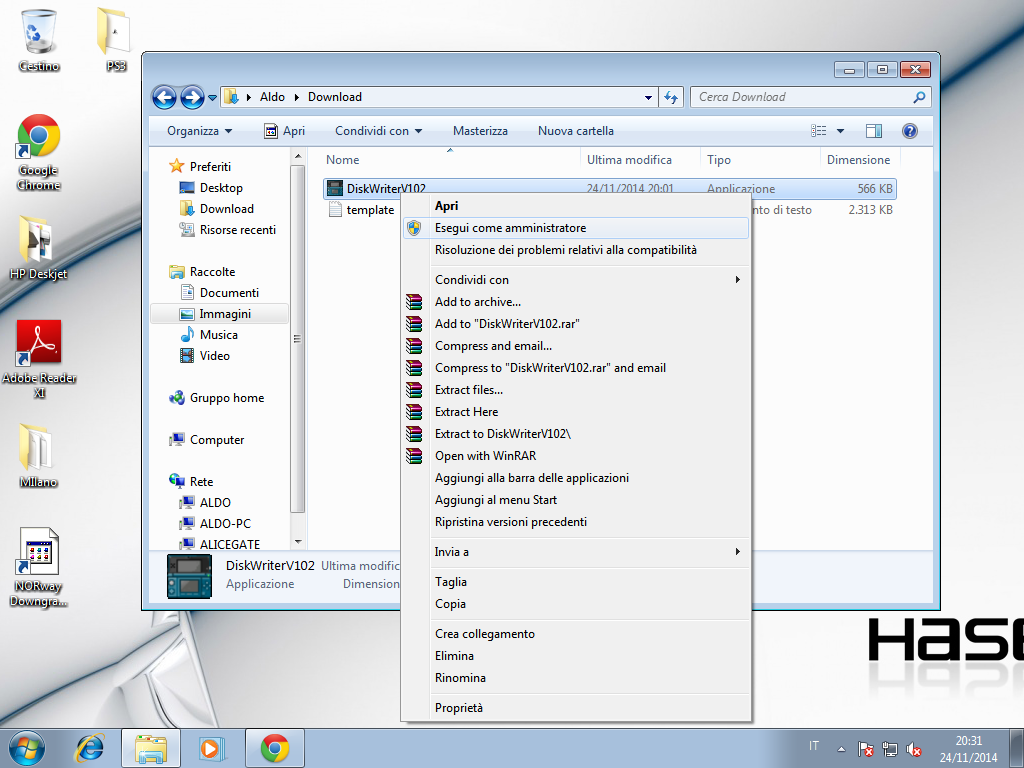Go forward with Explorer's Forward arrow
This screenshot has width=1024, height=768.
192,97
